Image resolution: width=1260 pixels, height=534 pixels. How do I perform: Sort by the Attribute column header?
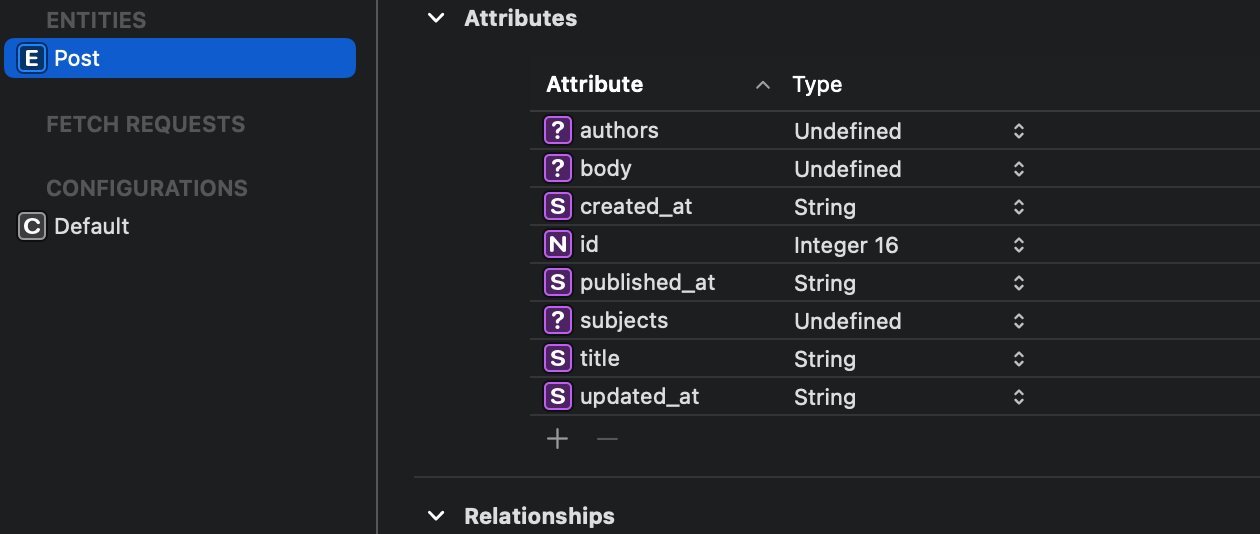click(x=594, y=85)
